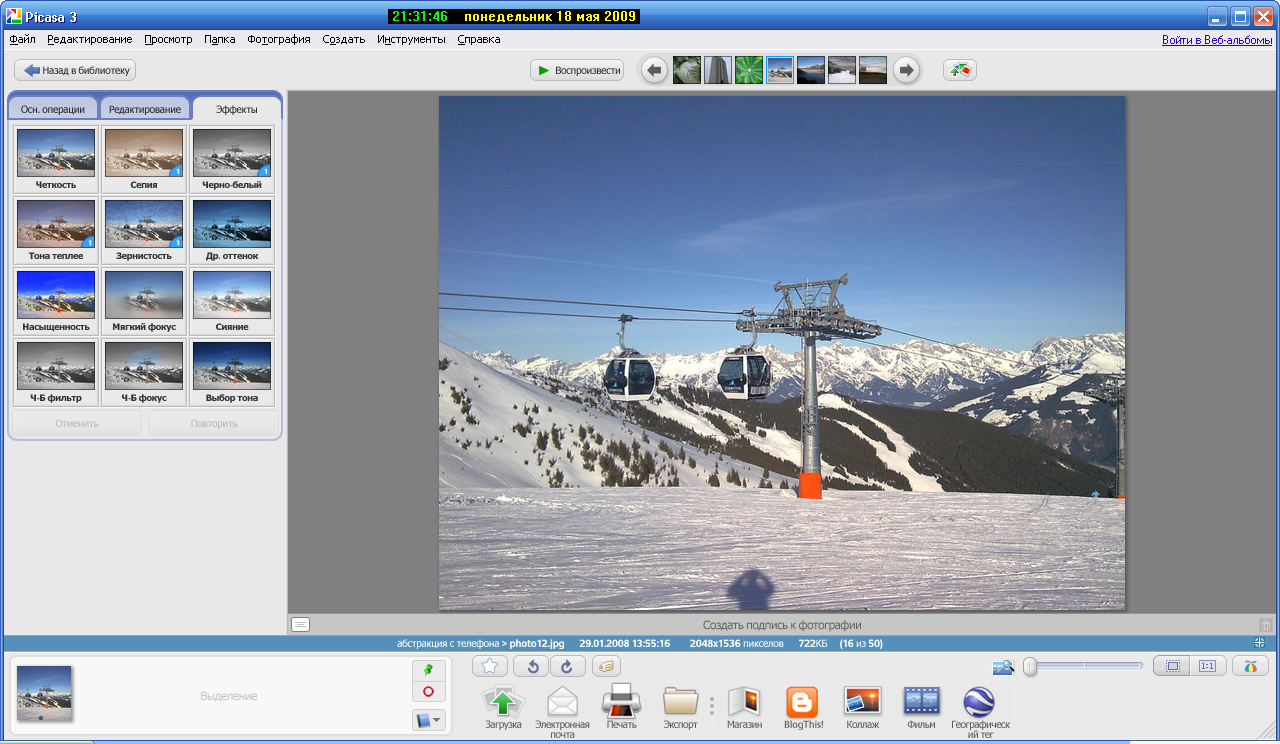Switch to the Редактирование tab in edit panel
Screen dimensions: 1280x744
click(x=145, y=109)
